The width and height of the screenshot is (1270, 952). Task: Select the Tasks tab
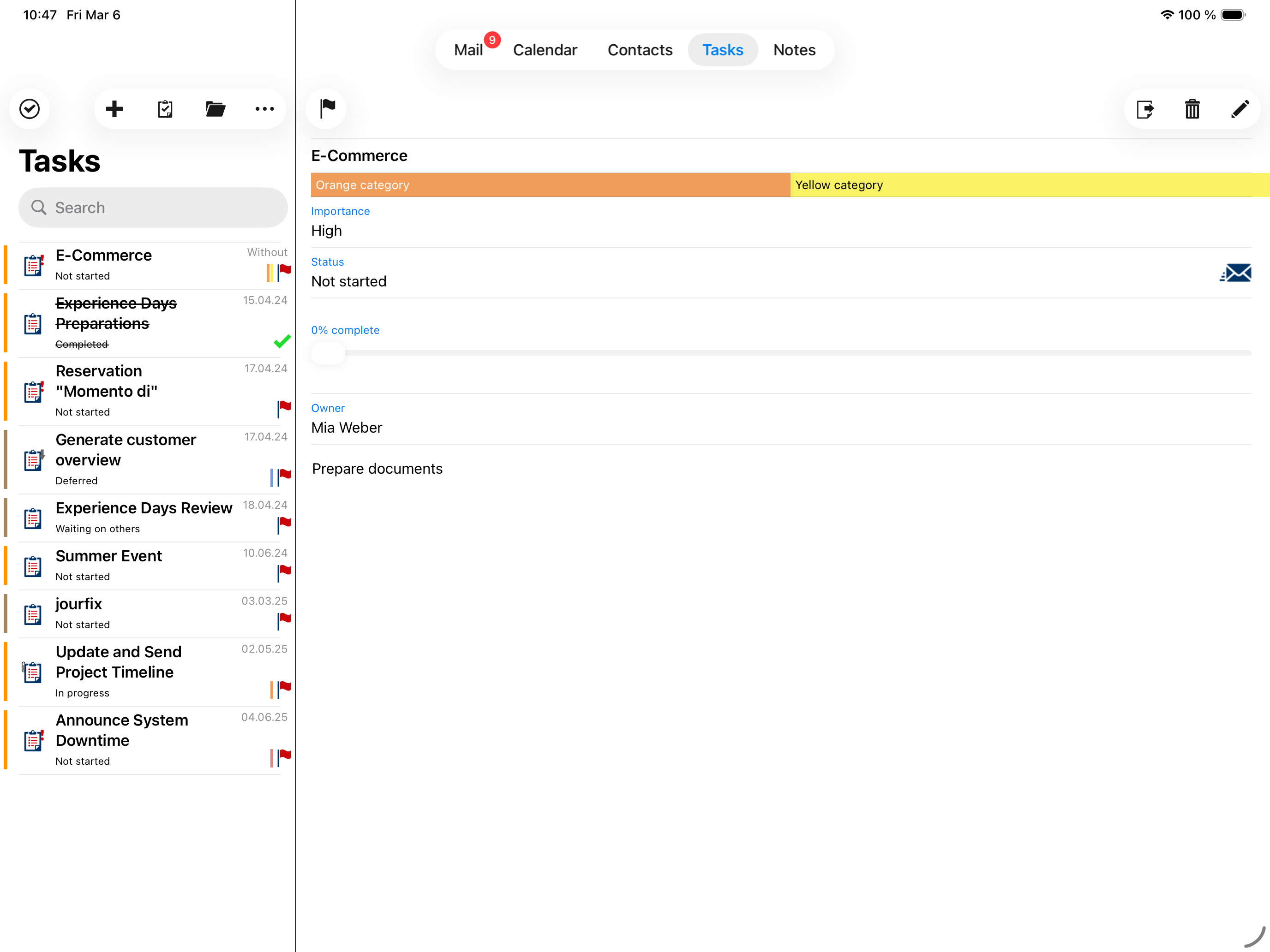[722, 50]
